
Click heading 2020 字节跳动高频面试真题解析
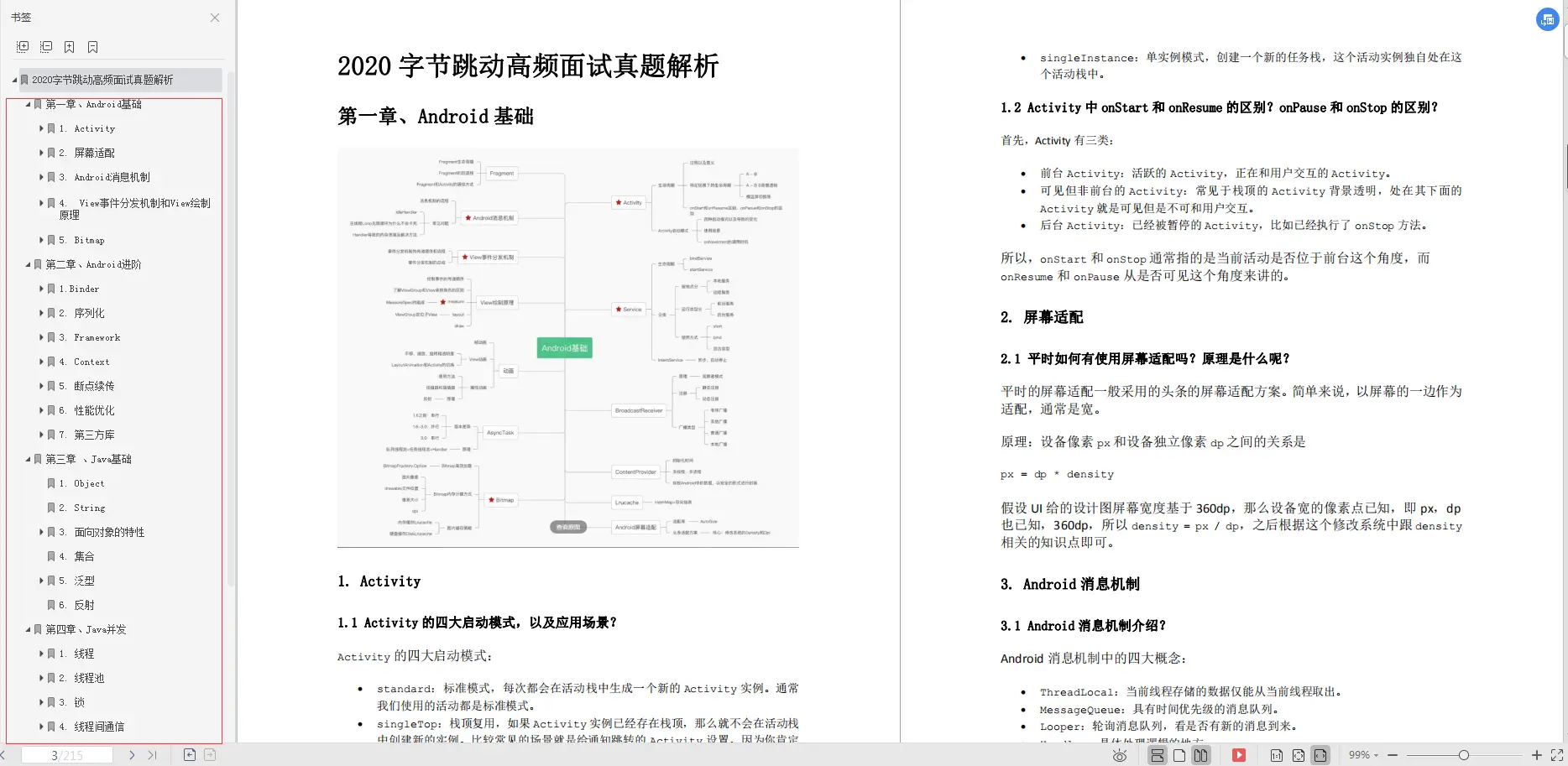point(528,66)
